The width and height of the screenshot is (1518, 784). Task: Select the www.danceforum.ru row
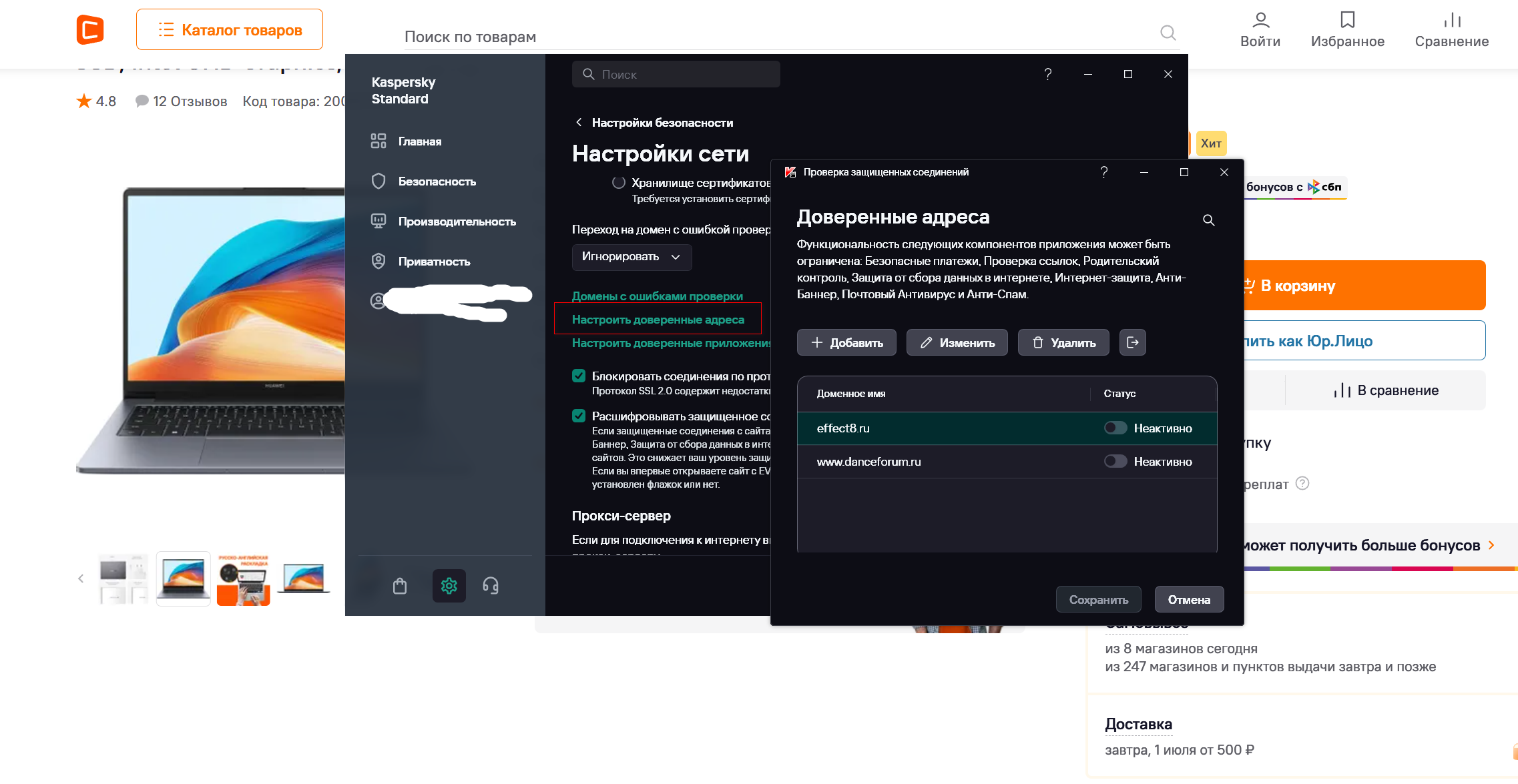1007,462
